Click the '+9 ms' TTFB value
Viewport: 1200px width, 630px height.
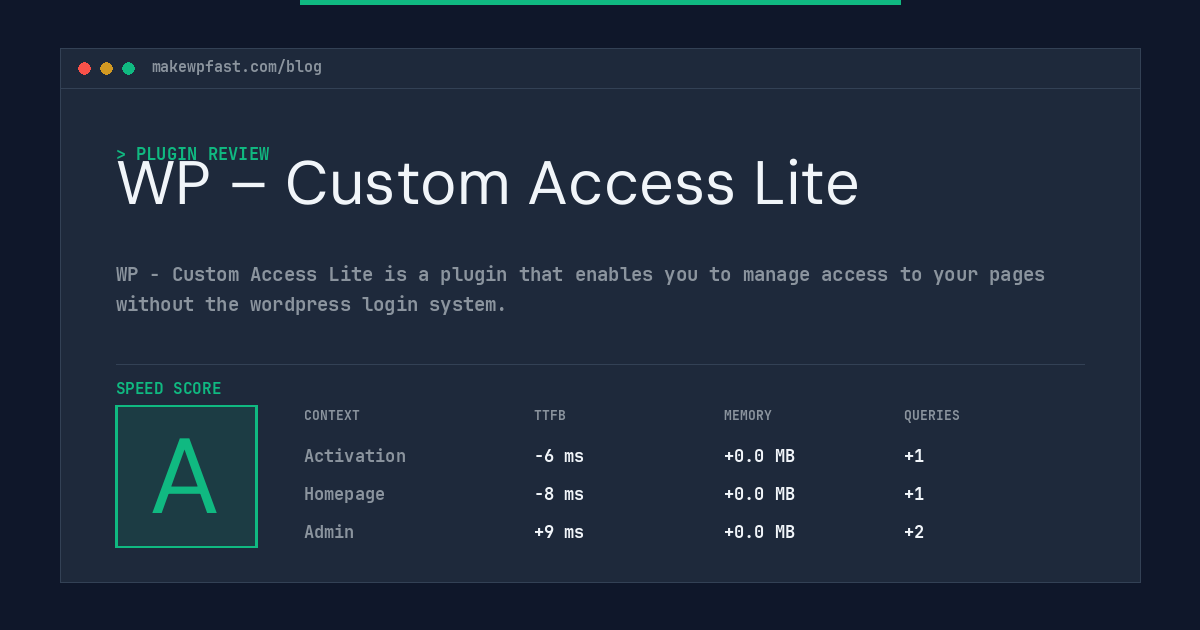pos(559,532)
